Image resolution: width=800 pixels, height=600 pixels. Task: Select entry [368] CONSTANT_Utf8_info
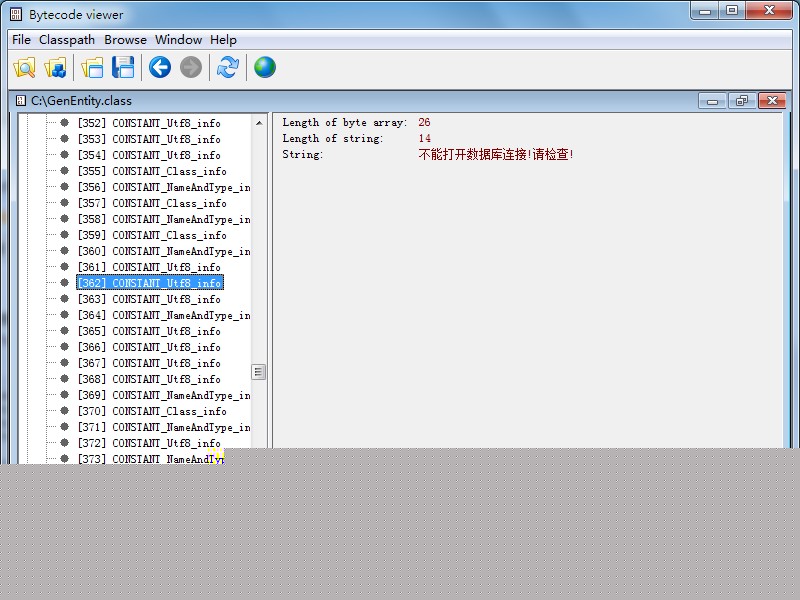tap(149, 379)
